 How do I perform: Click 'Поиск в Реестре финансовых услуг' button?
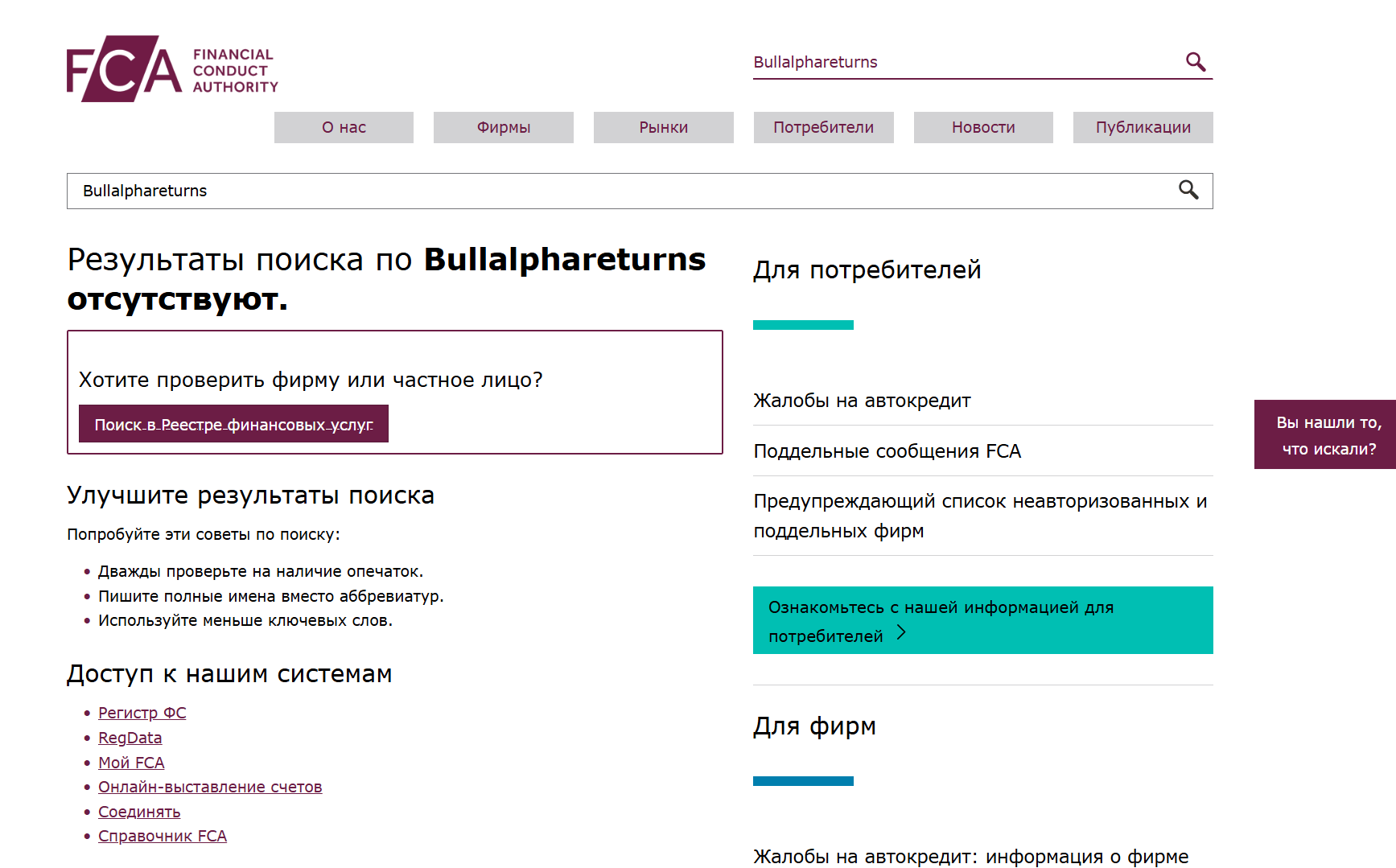(233, 424)
